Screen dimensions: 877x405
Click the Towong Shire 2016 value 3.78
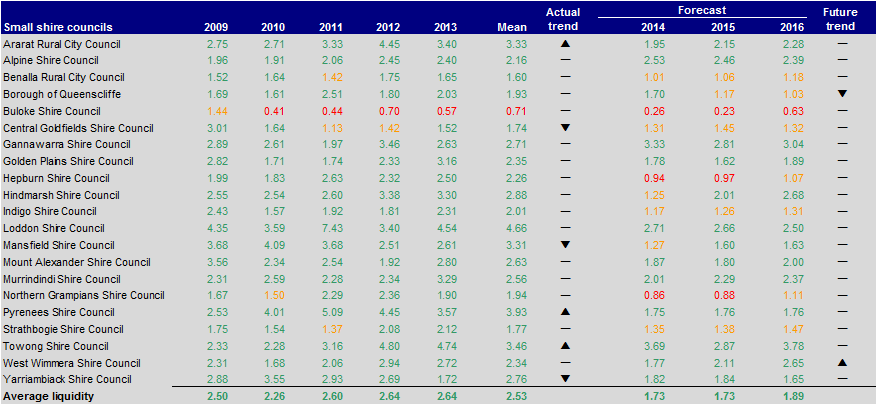795,346
